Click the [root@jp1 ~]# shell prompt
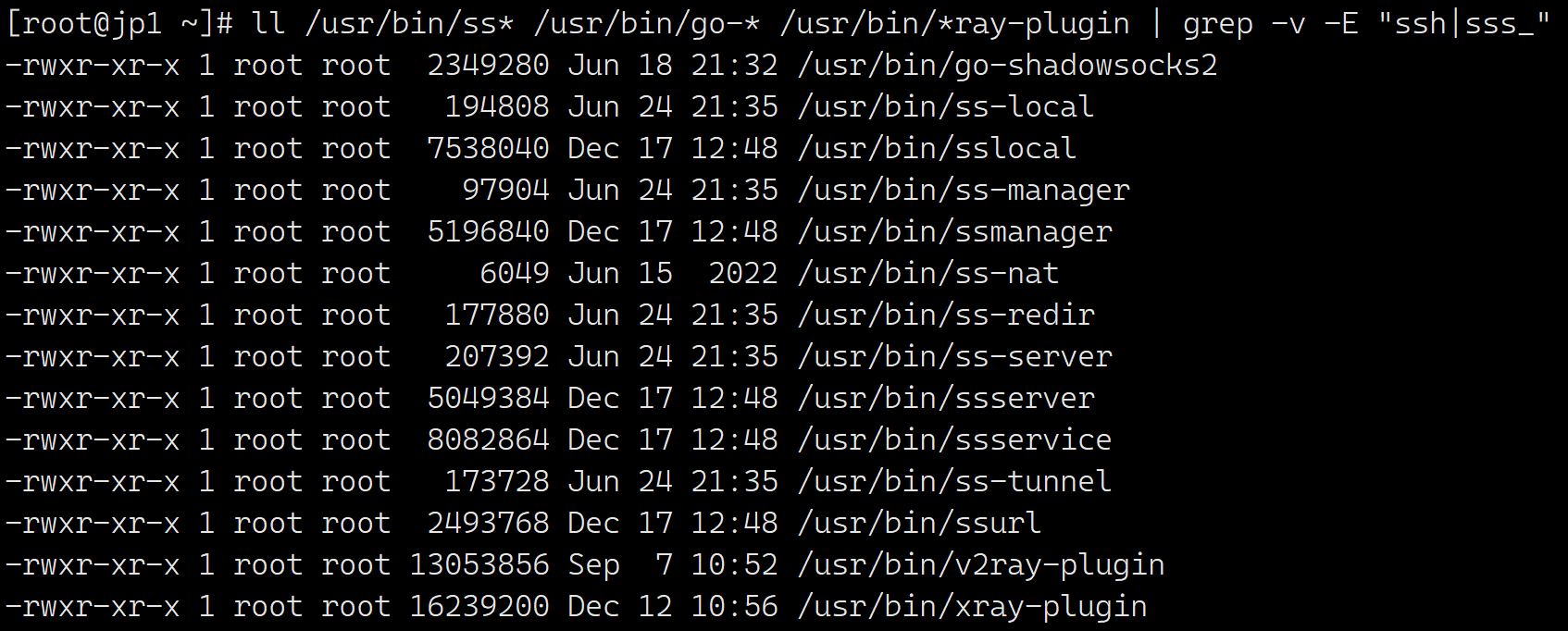 click(118, 23)
